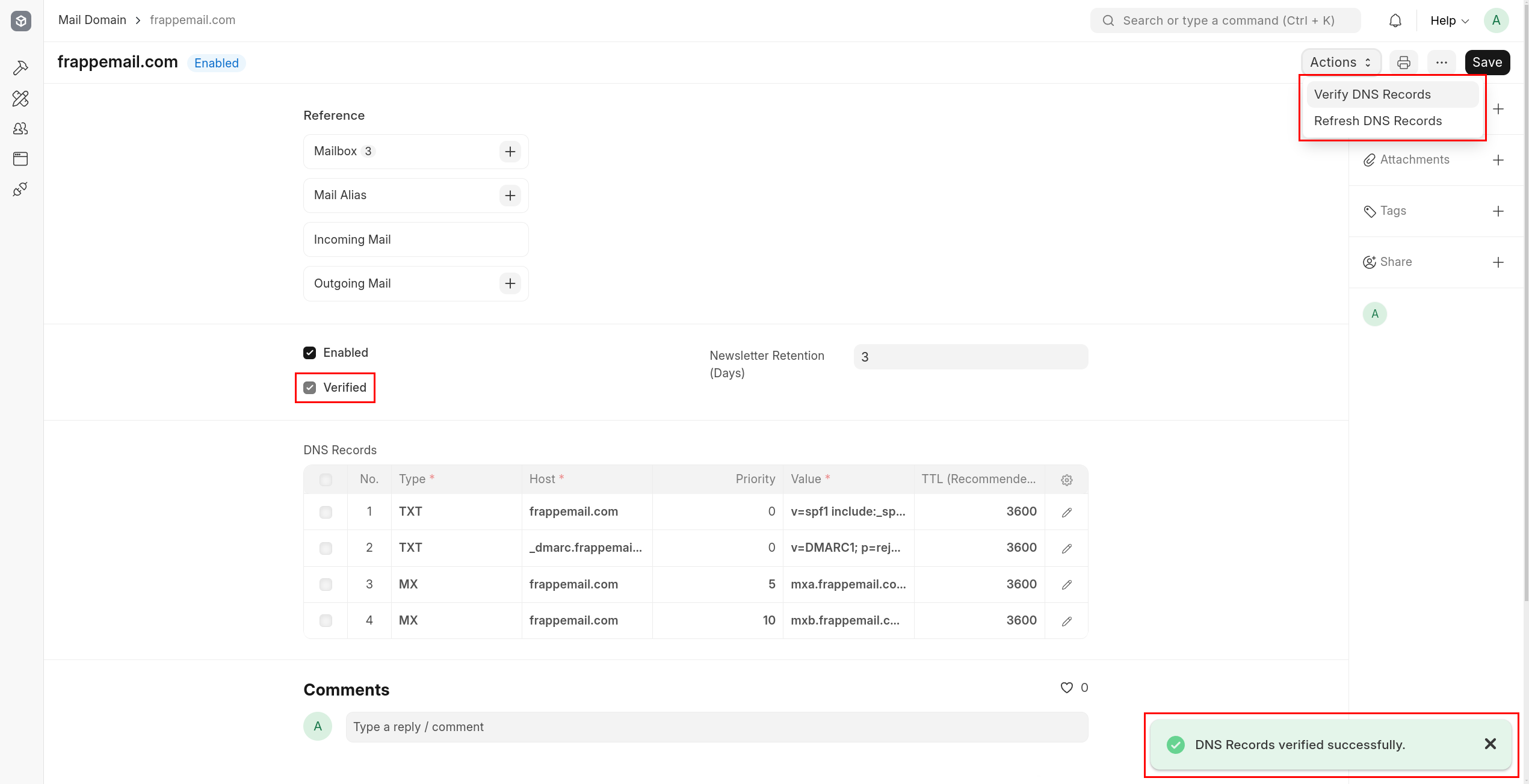Open the hammer tools sidebar icon

coord(20,68)
